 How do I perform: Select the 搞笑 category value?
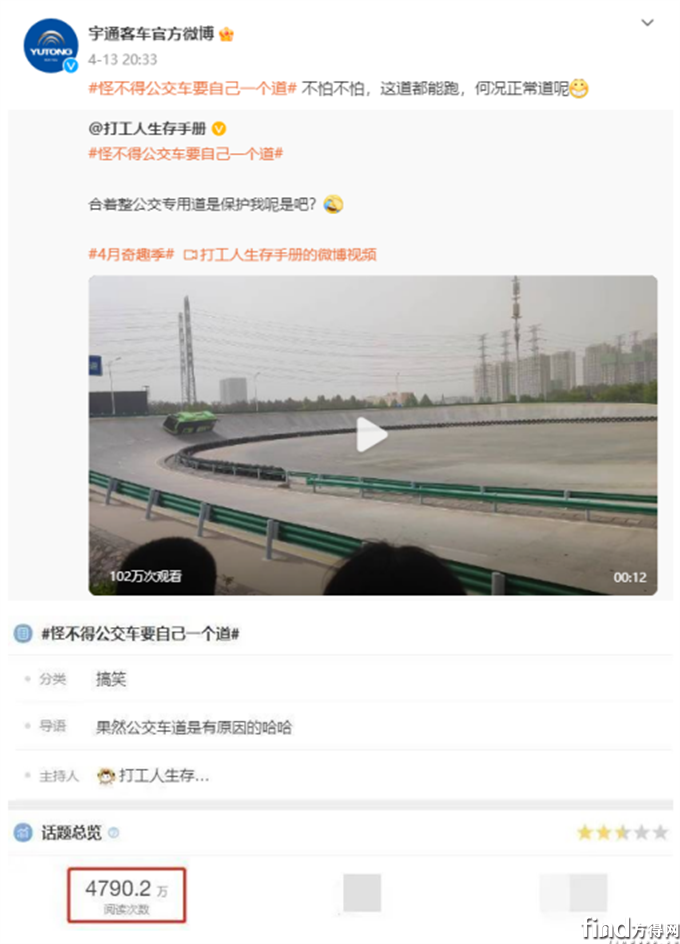(x=111, y=679)
